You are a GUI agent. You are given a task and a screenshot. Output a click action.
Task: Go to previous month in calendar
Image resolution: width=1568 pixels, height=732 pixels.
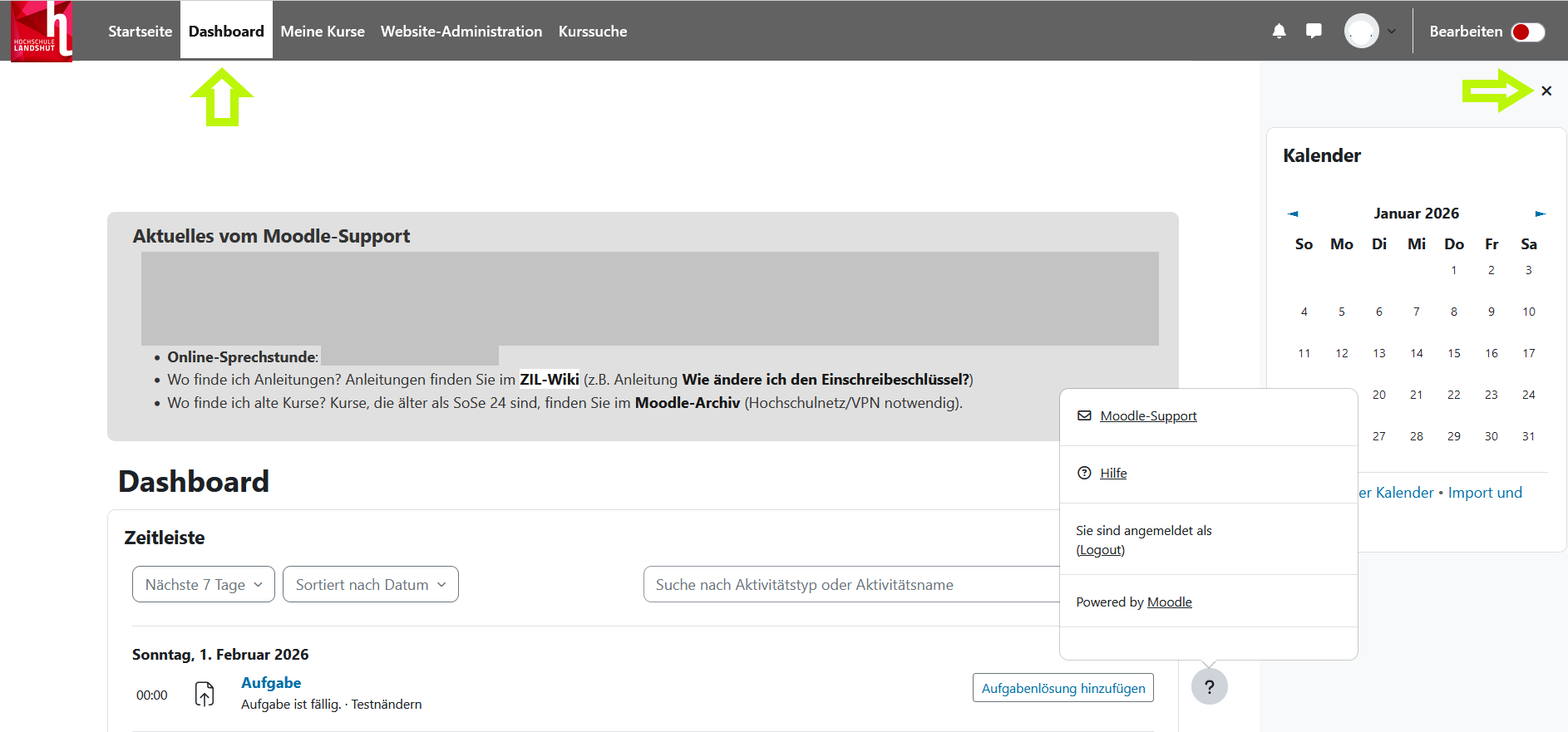coord(1293,214)
